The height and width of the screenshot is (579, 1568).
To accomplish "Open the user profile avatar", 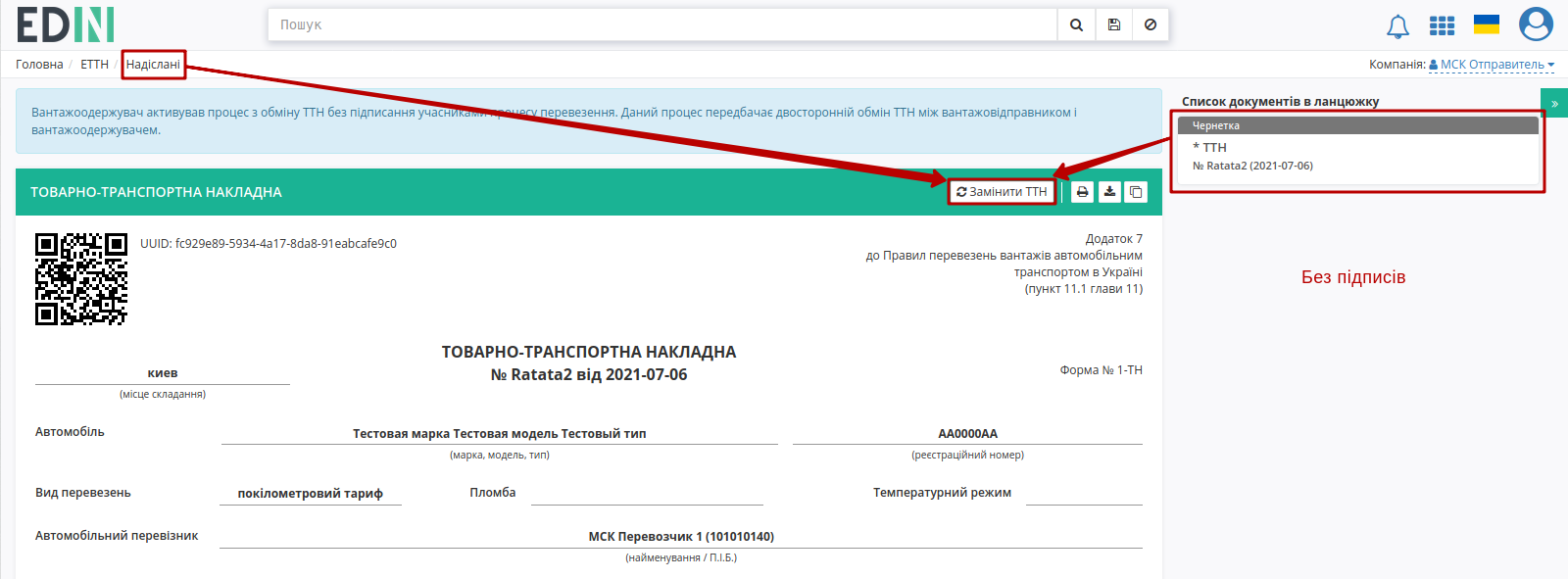I will 1536,24.
